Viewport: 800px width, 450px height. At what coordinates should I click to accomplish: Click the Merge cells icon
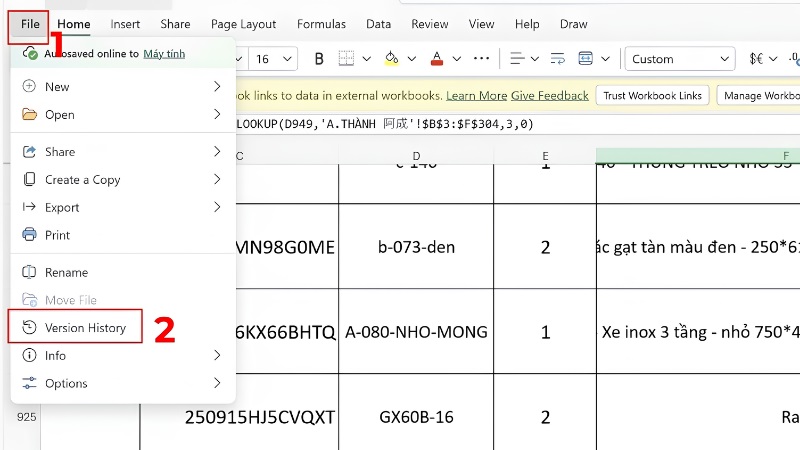[586, 59]
